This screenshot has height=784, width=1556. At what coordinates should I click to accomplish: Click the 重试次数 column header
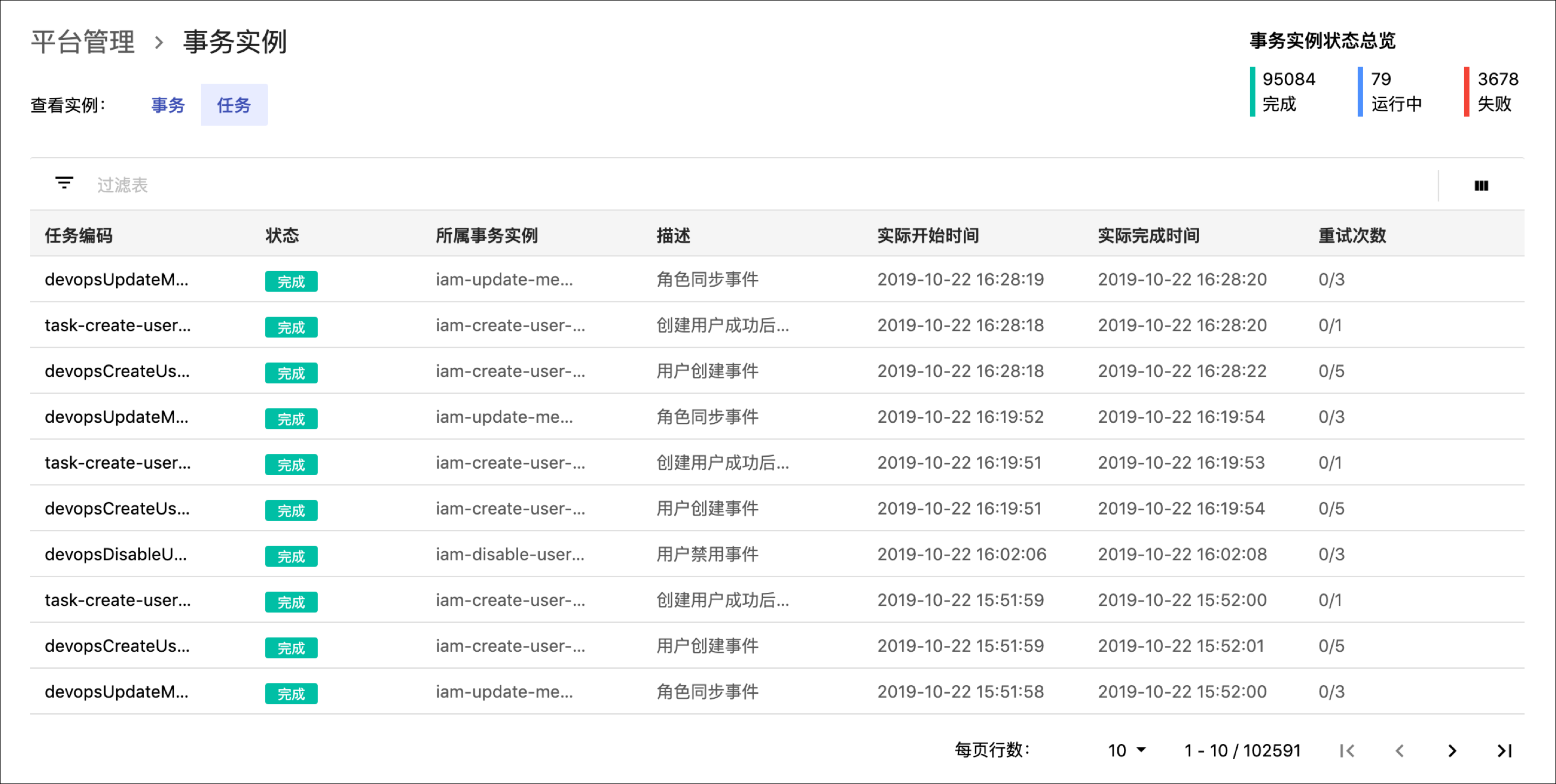point(1352,235)
